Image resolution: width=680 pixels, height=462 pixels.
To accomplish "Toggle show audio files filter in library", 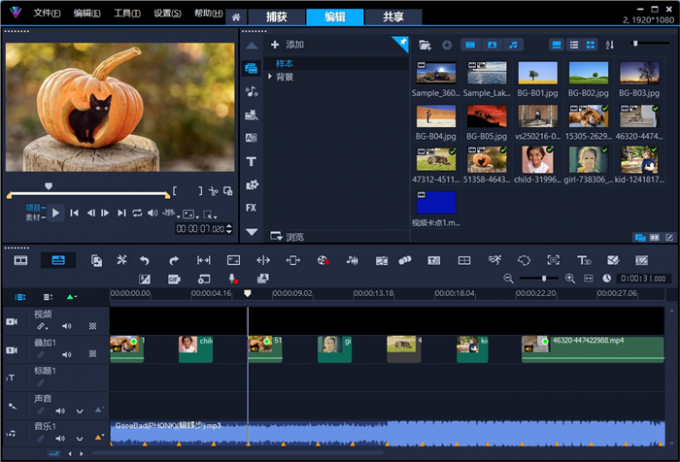I will coord(513,45).
